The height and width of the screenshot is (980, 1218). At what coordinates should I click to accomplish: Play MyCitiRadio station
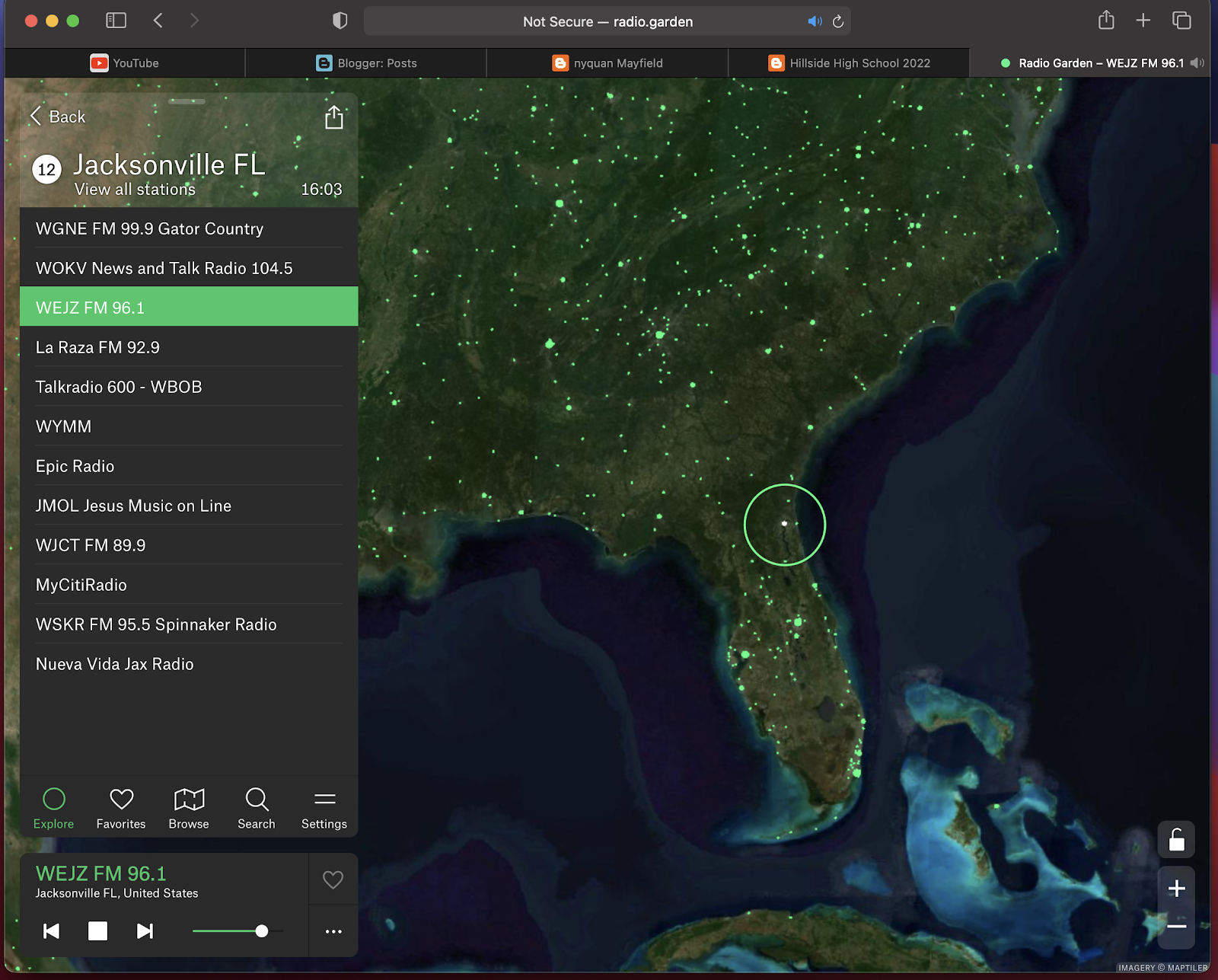point(189,585)
